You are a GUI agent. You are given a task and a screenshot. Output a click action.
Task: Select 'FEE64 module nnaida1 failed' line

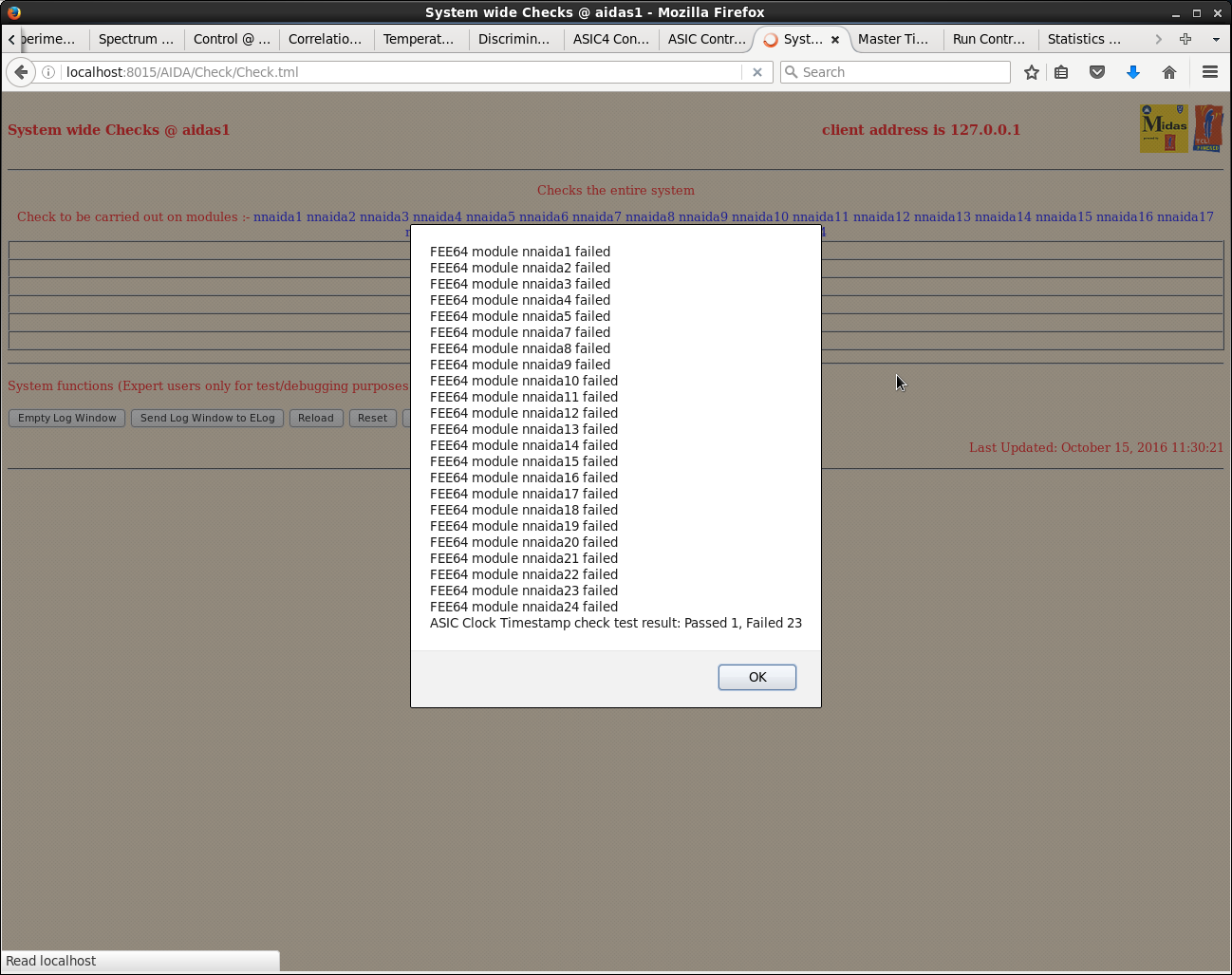520,252
